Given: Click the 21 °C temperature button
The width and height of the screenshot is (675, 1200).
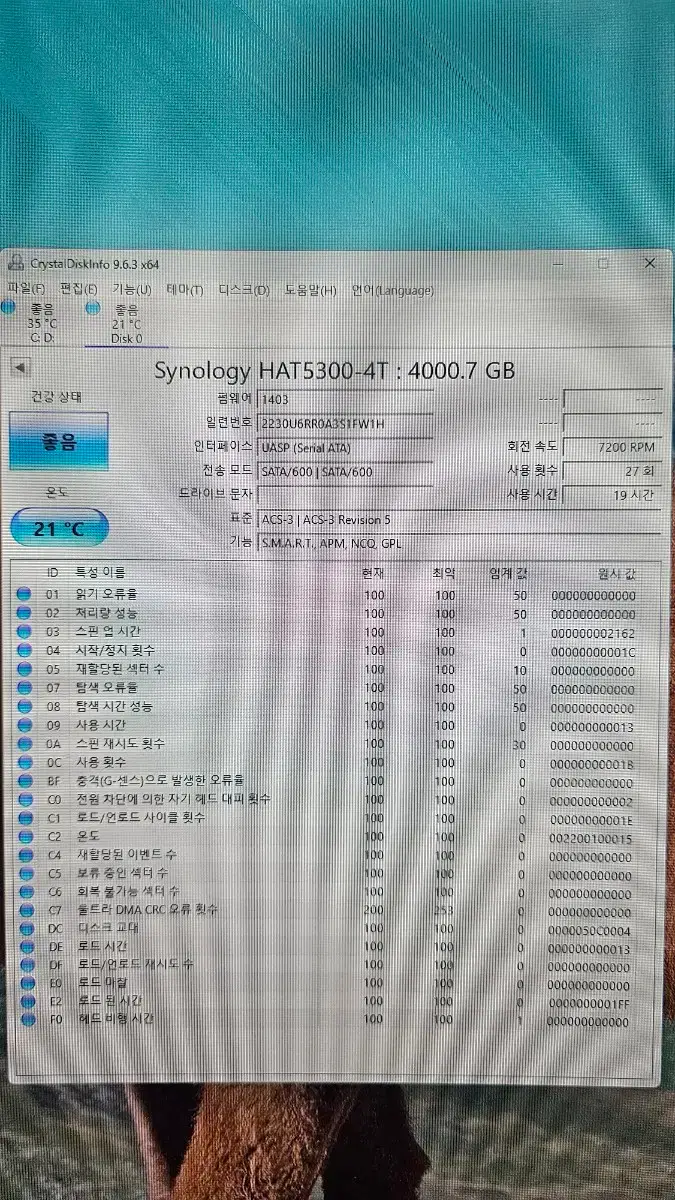Looking at the screenshot, I should pyautogui.click(x=58, y=529).
